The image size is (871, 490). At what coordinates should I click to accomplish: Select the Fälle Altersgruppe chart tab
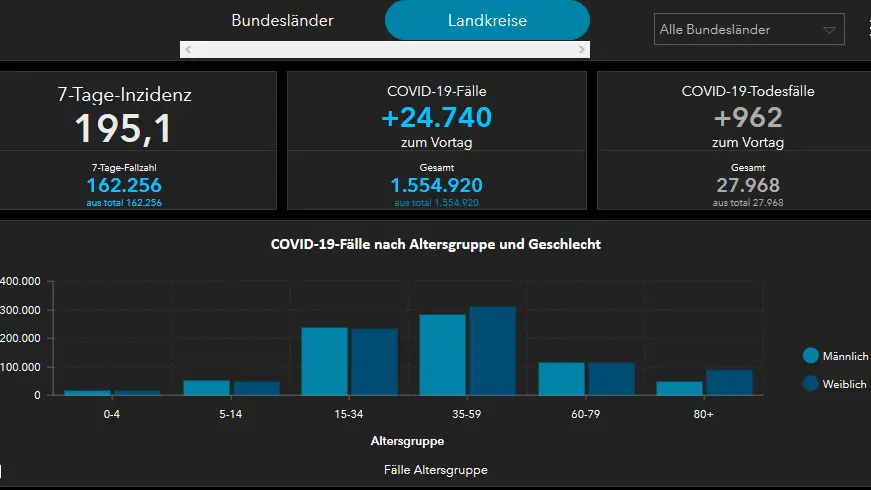(435, 469)
